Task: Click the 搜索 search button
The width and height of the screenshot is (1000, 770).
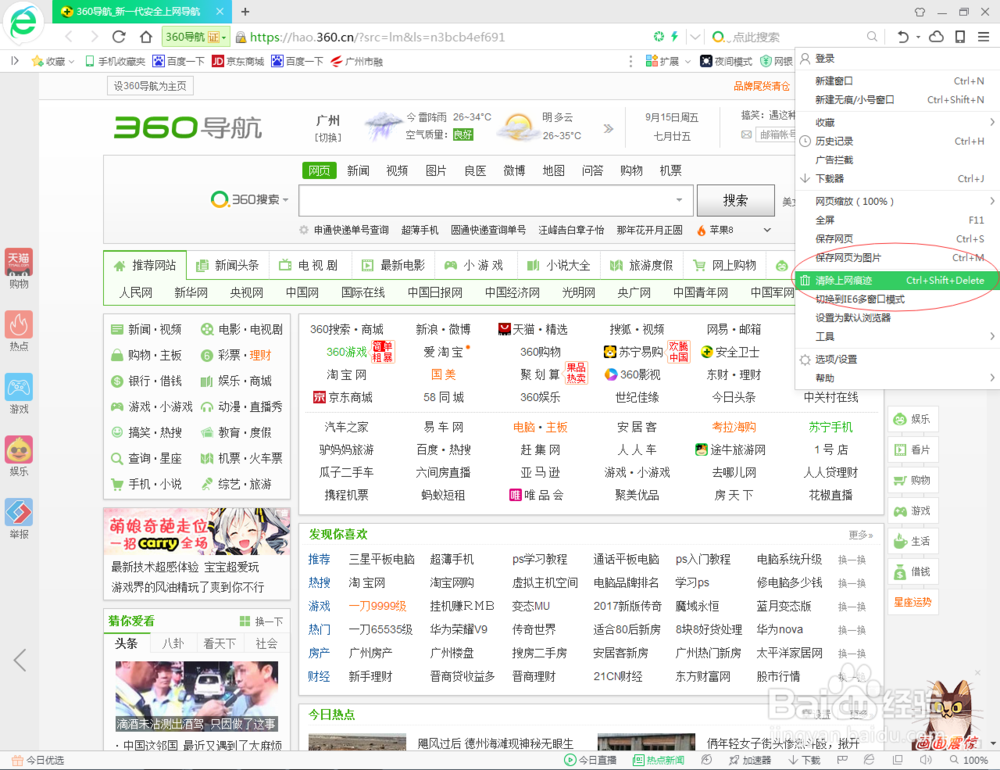Action: click(735, 200)
